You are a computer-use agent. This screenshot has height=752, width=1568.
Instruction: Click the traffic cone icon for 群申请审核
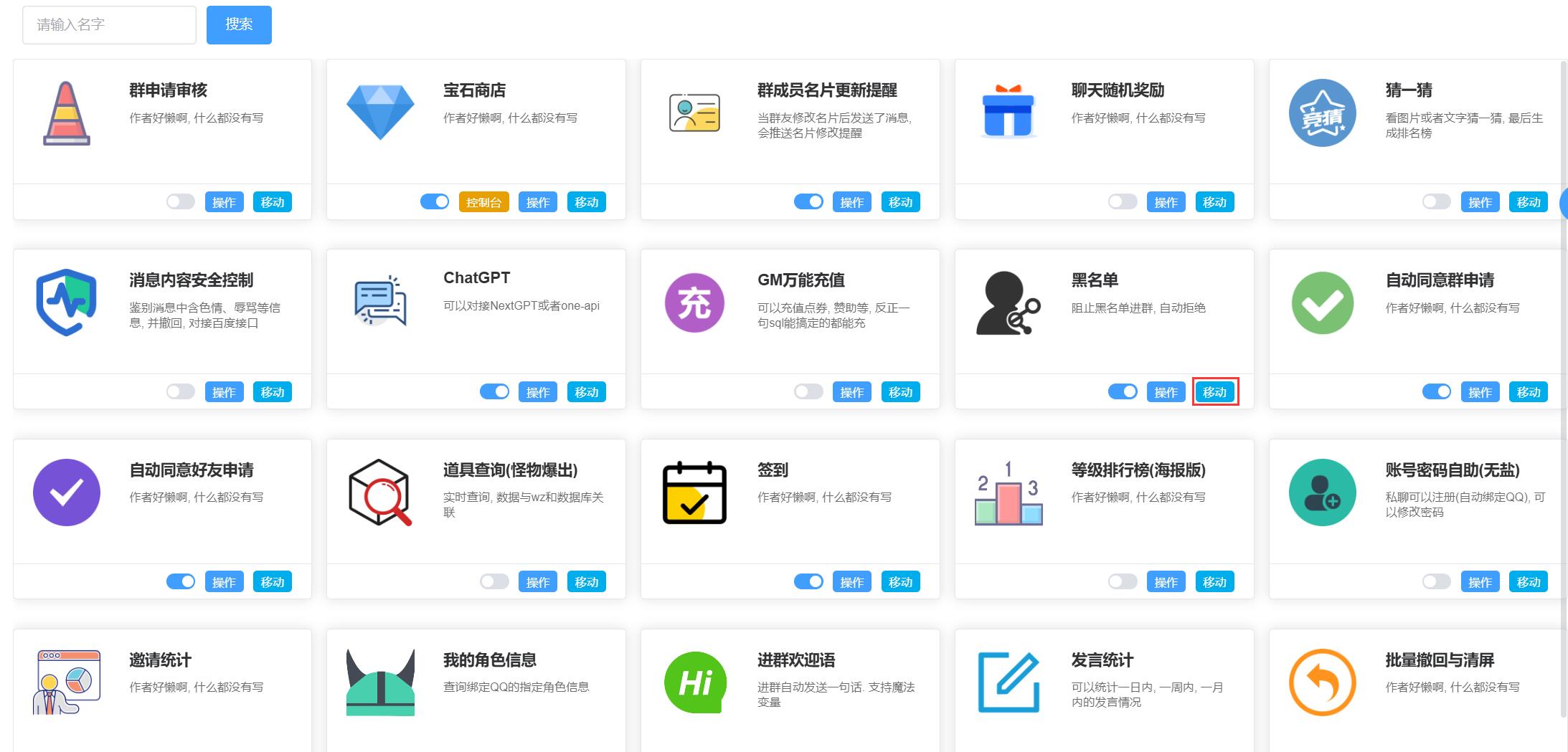tap(66, 113)
